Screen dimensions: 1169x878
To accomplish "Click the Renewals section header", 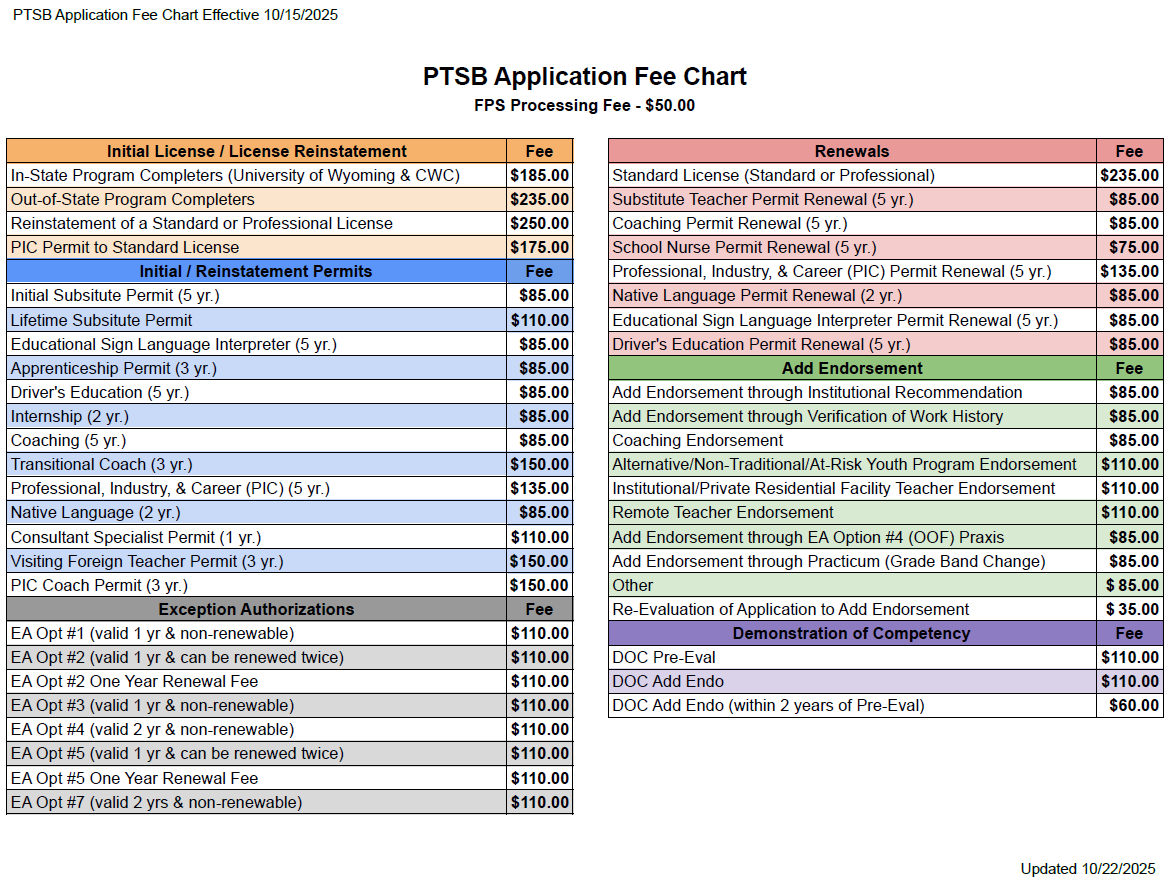I will tap(851, 151).
